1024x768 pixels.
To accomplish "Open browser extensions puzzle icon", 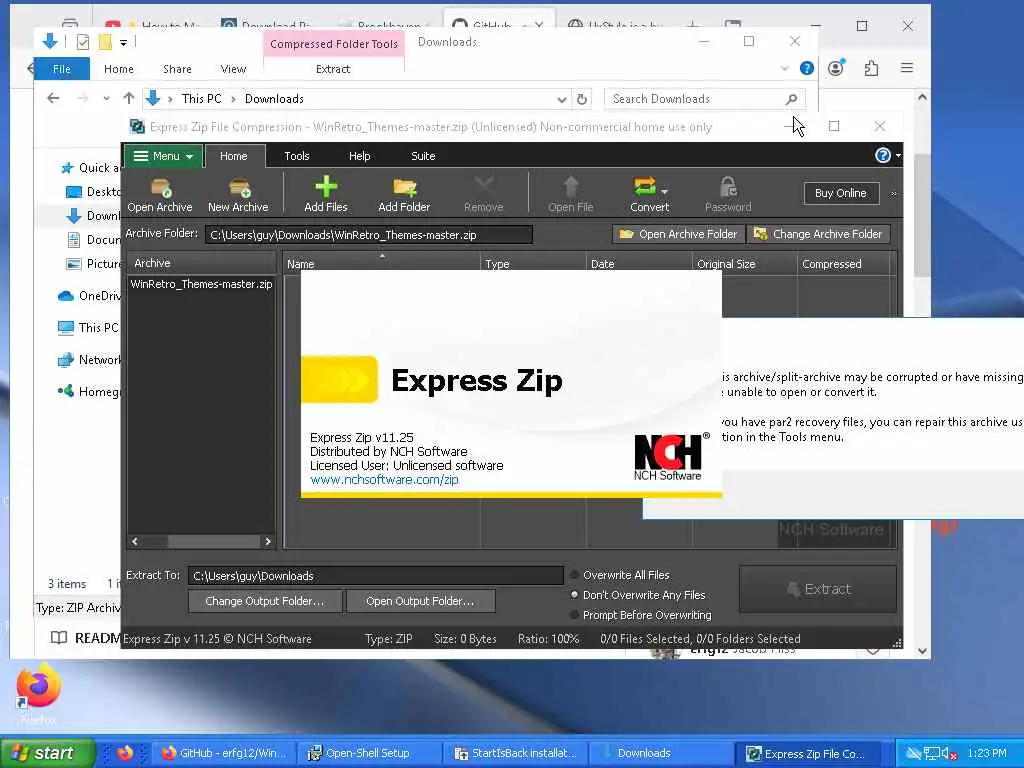I will pyautogui.click(x=871, y=68).
